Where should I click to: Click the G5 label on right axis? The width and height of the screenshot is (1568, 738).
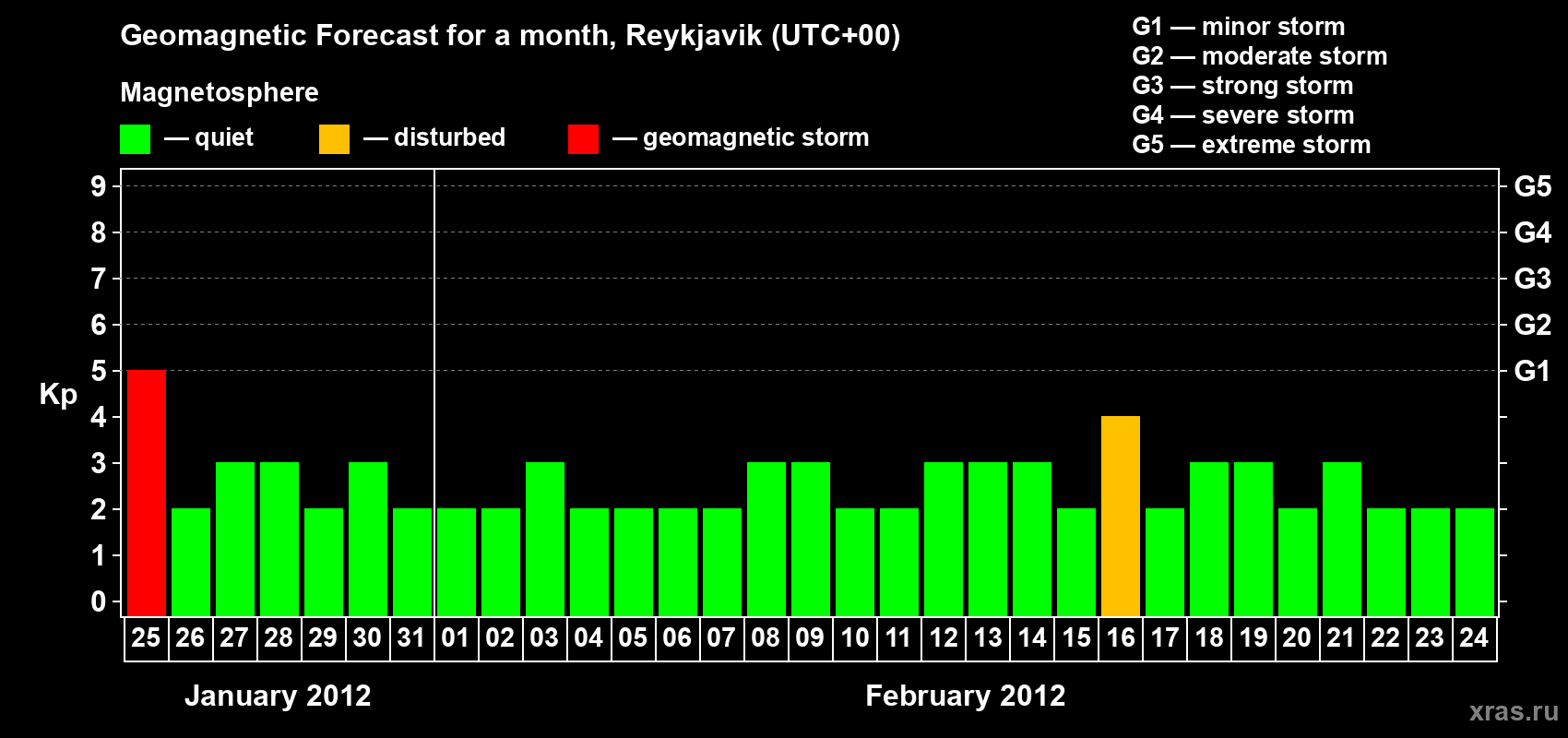[x=1532, y=186]
